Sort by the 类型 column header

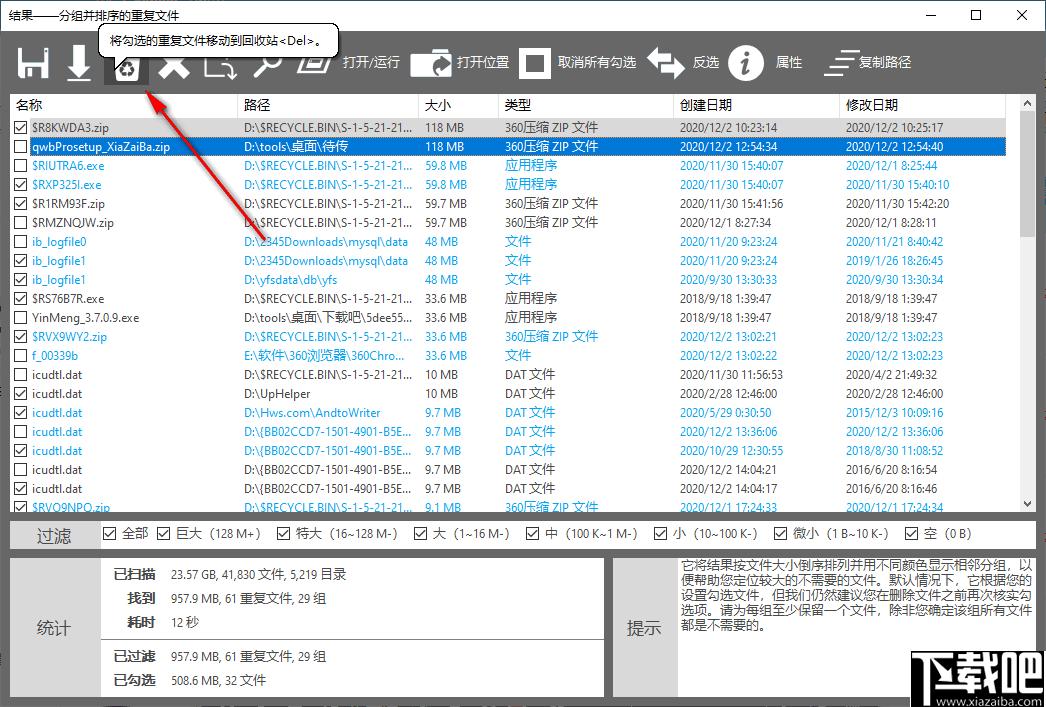coord(586,105)
